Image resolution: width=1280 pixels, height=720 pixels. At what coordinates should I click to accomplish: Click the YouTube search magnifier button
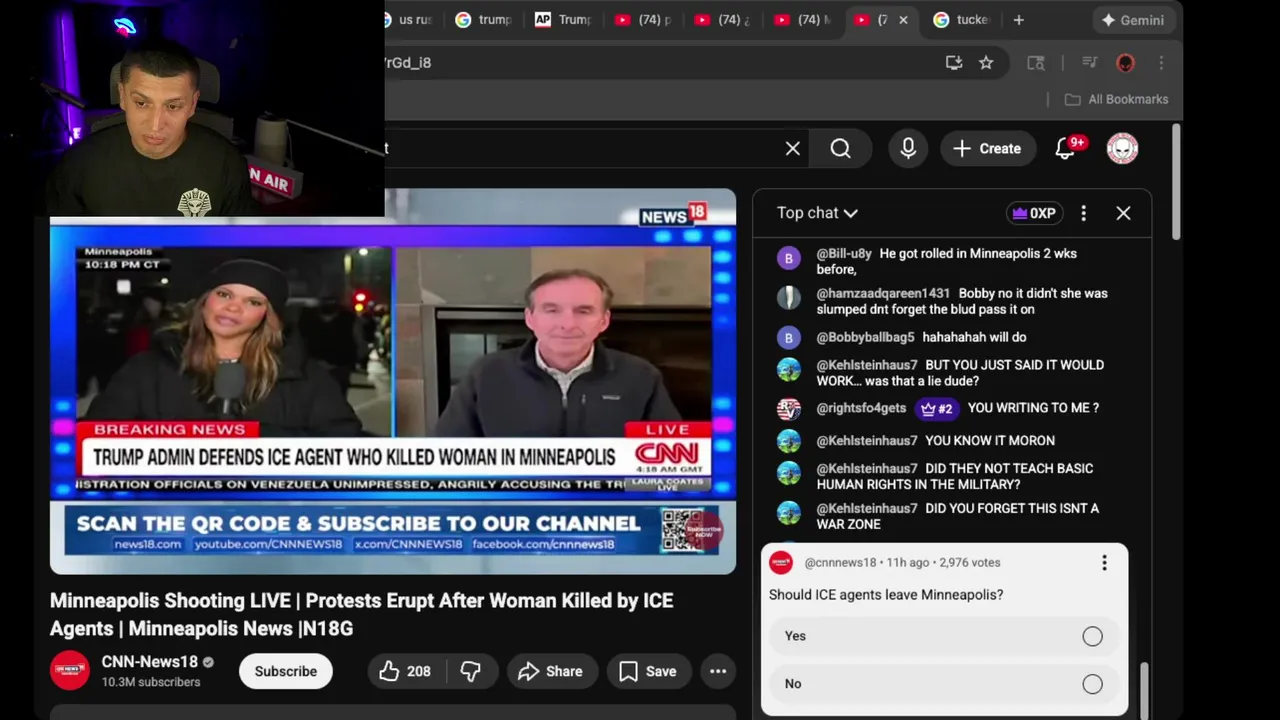coord(840,149)
